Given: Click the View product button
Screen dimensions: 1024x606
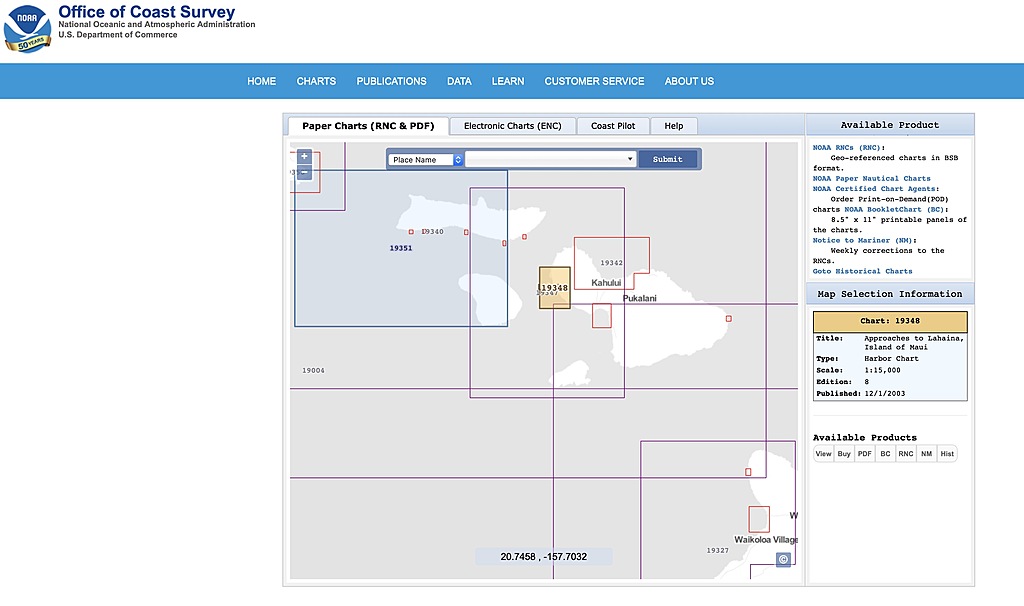Looking at the screenshot, I should 824,454.
